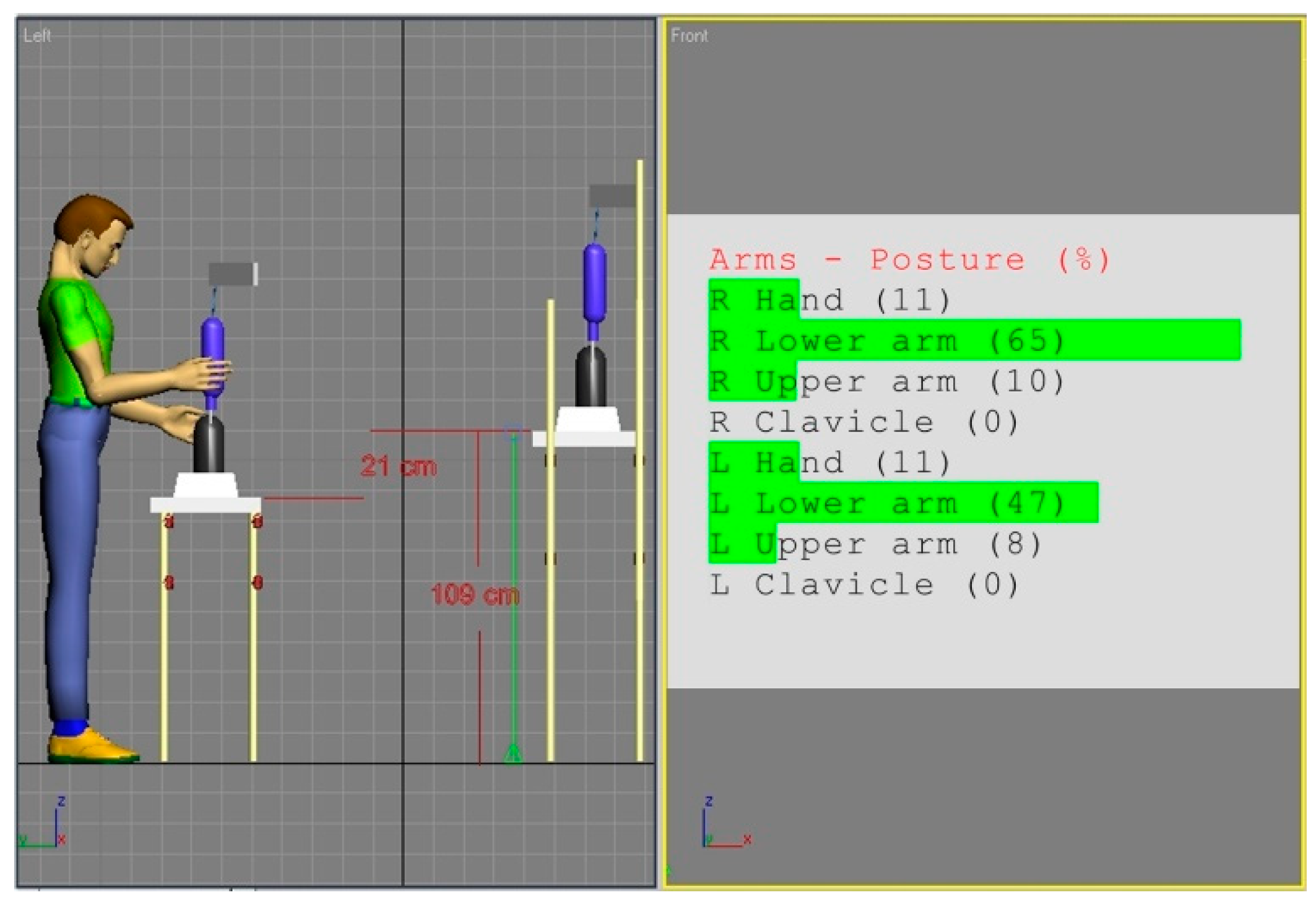Click the 109 cm dimension label
Screen dimensions: 1316x908
(474, 595)
